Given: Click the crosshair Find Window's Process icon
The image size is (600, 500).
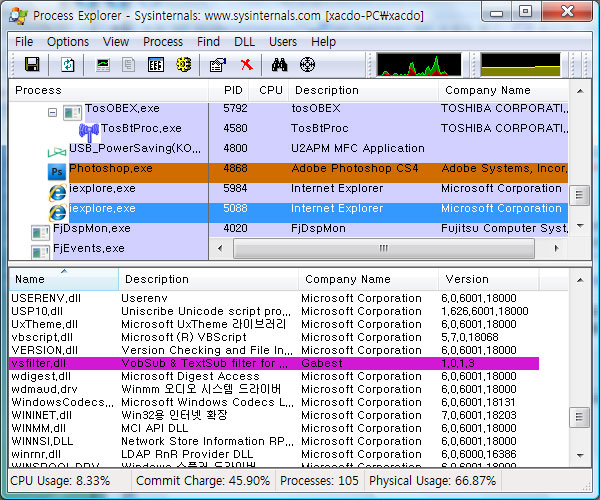Looking at the screenshot, I should click(307, 64).
